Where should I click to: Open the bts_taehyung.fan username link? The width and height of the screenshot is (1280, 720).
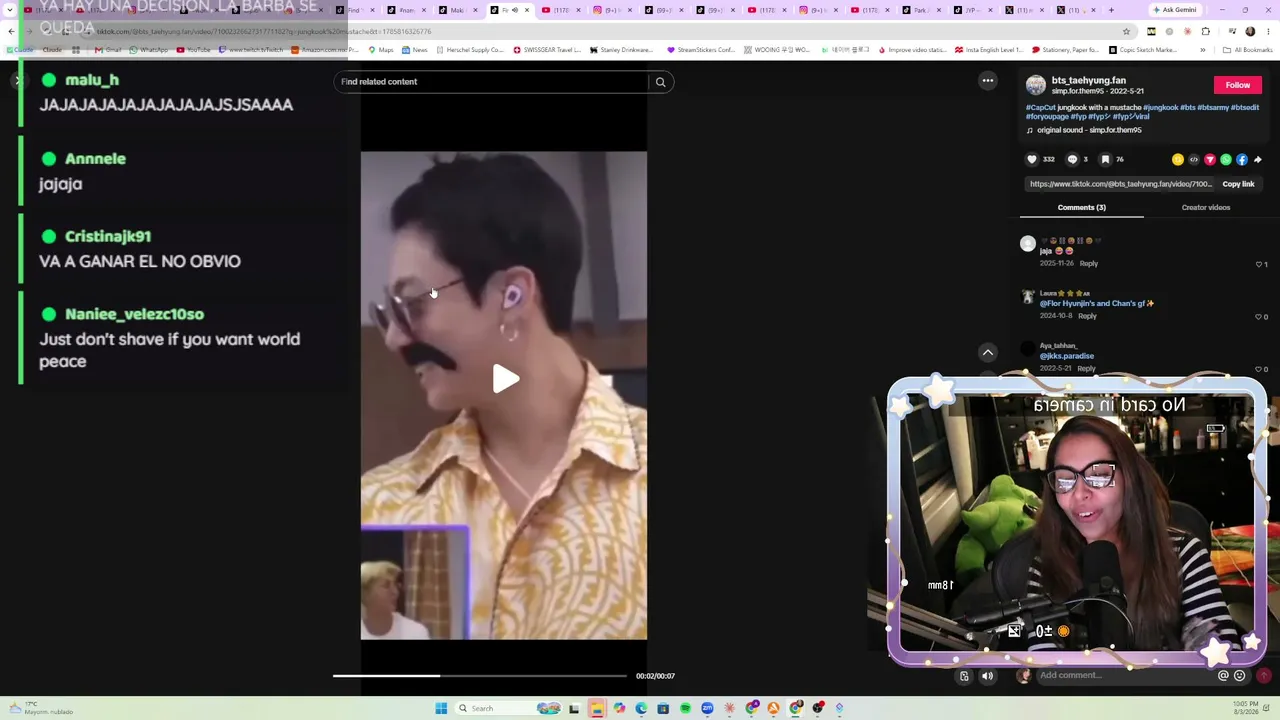coord(1088,80)
